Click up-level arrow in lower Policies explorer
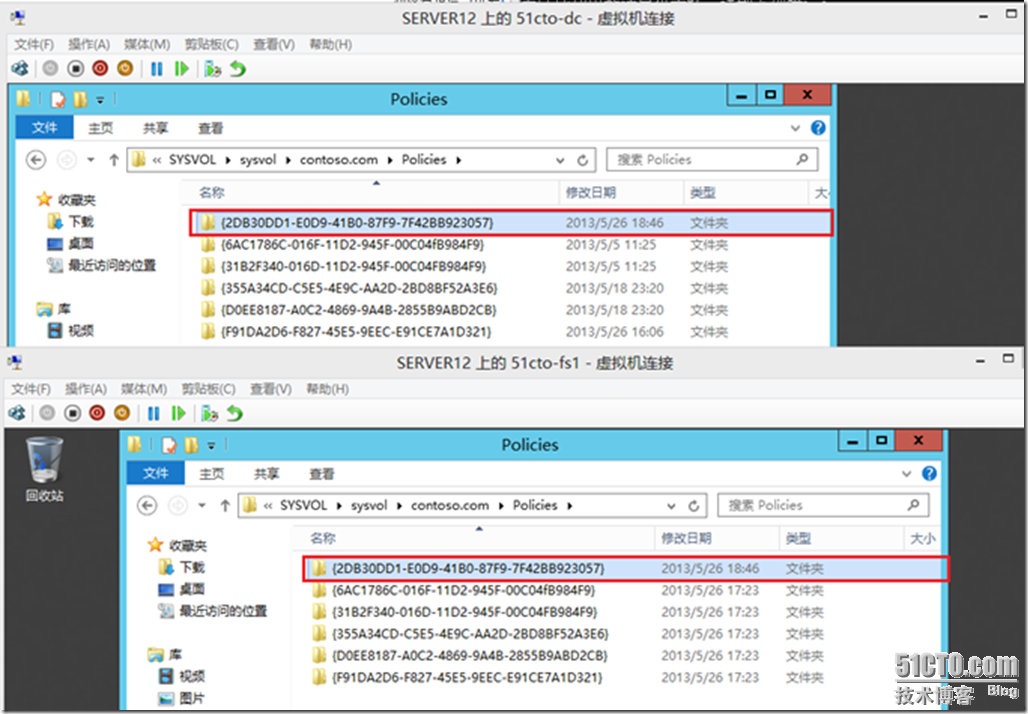 click(x=225, y=505)
